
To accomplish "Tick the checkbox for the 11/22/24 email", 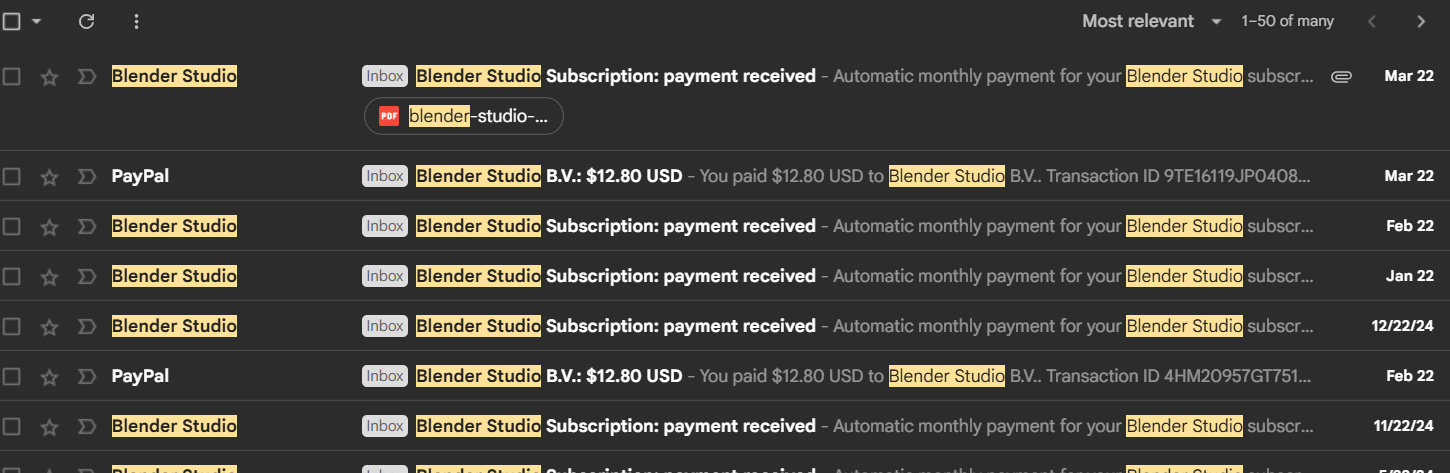I will (x=12, y=427).
